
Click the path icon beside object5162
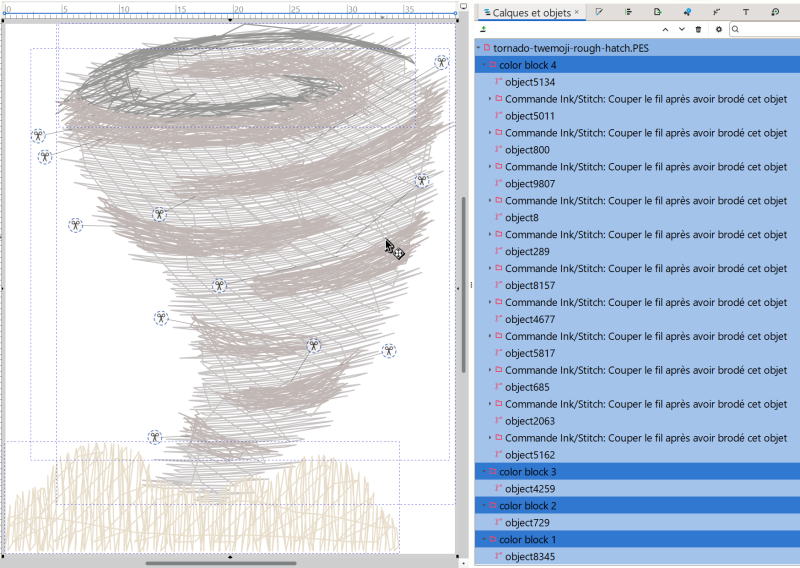[x=498, y=454]
